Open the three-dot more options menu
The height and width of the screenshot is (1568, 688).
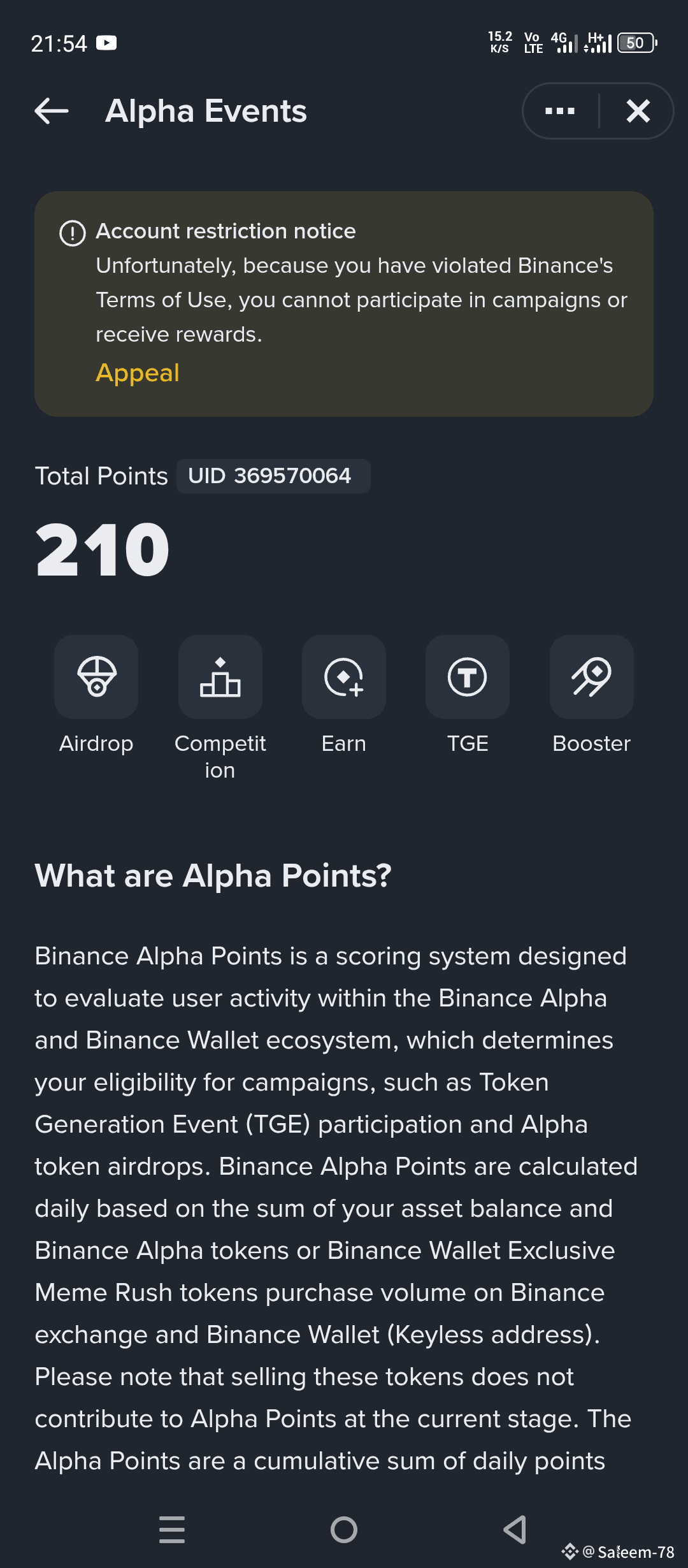(560, 111)
